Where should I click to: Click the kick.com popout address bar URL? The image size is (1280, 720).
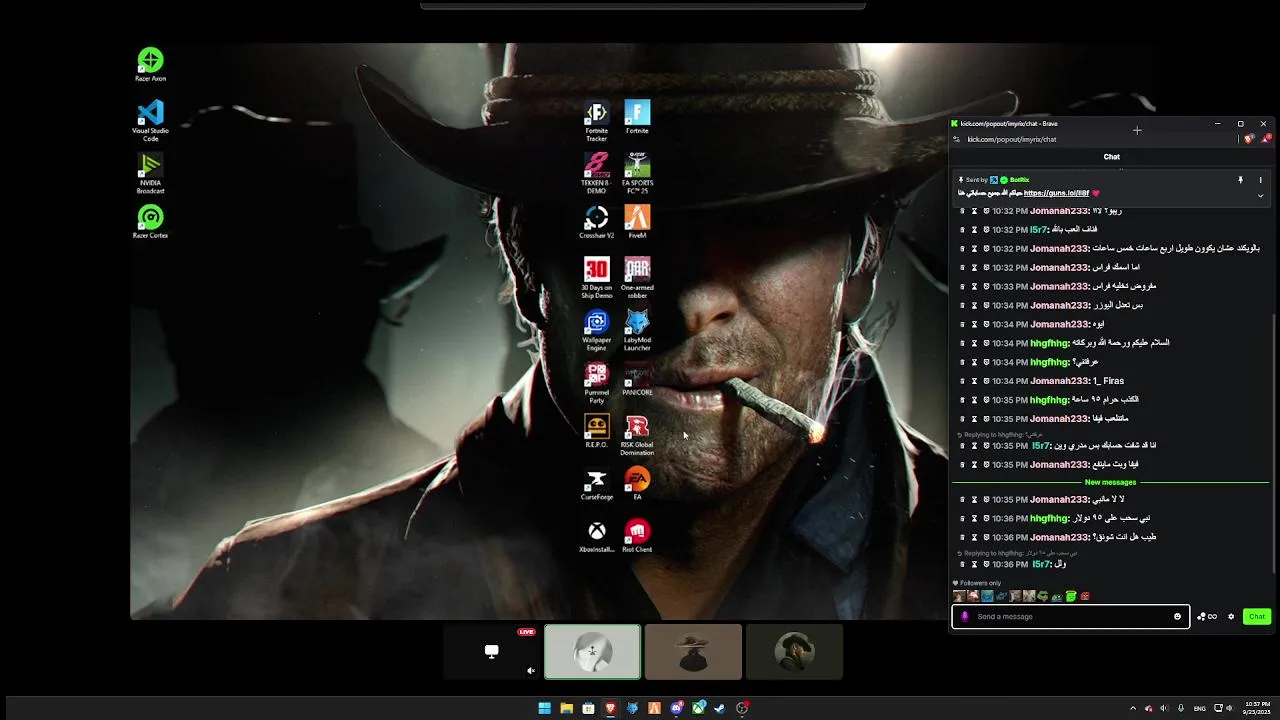click(x=1012, y=139)
